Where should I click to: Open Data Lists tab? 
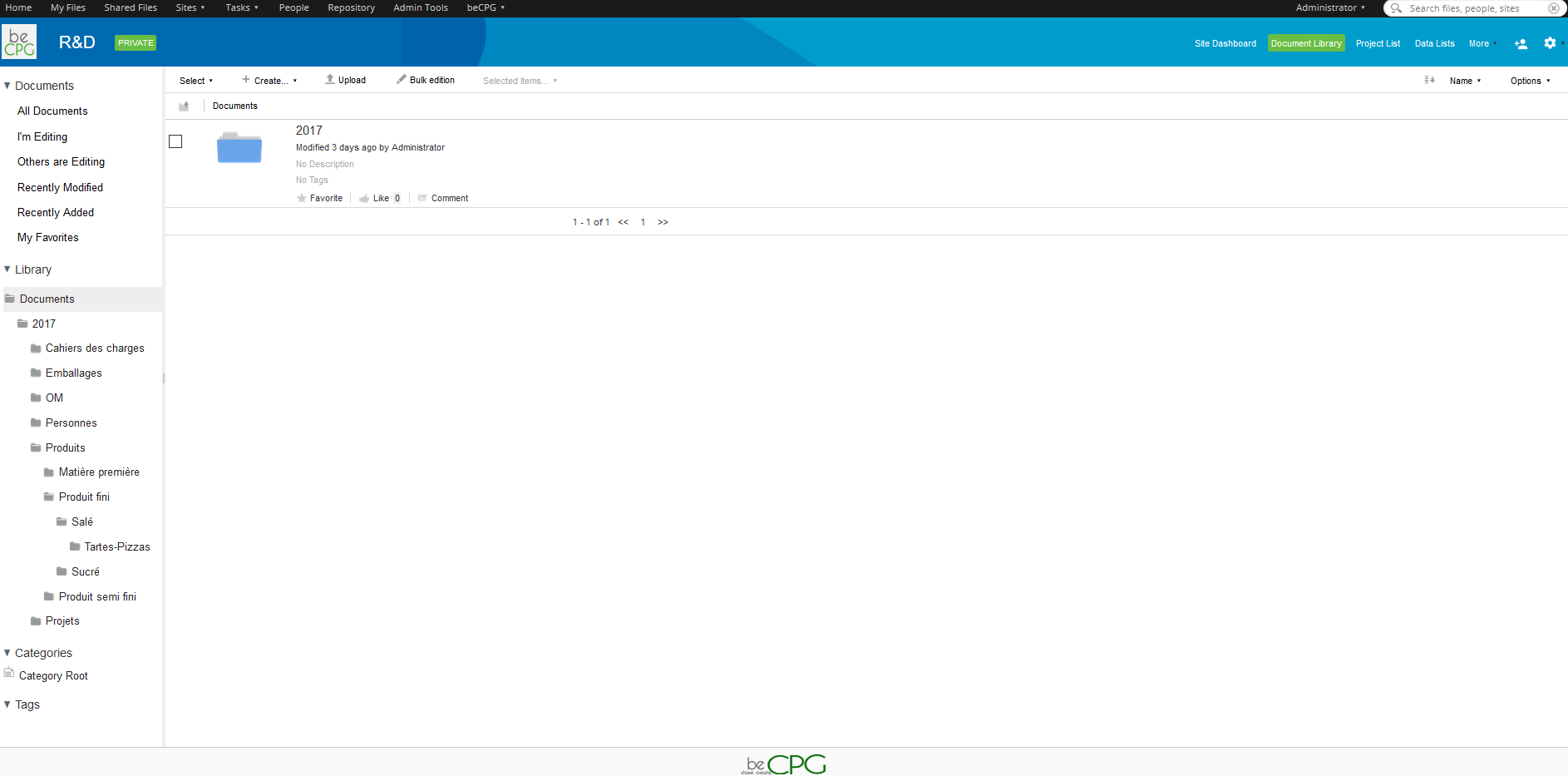[x=1435, y=43]
